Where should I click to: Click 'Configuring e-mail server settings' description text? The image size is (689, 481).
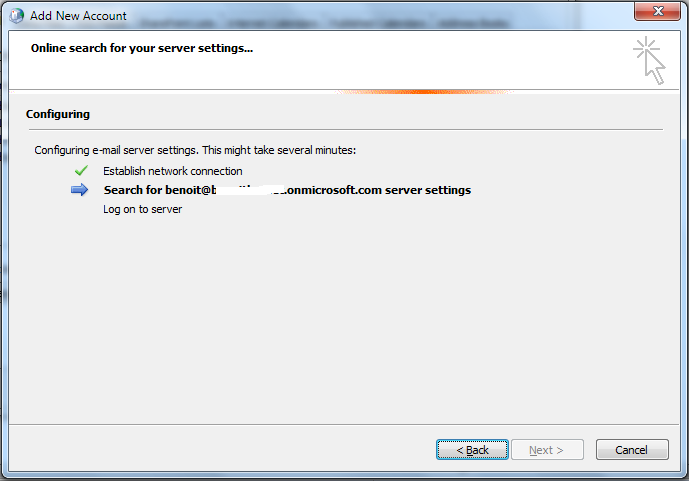[x=195, y=150]
